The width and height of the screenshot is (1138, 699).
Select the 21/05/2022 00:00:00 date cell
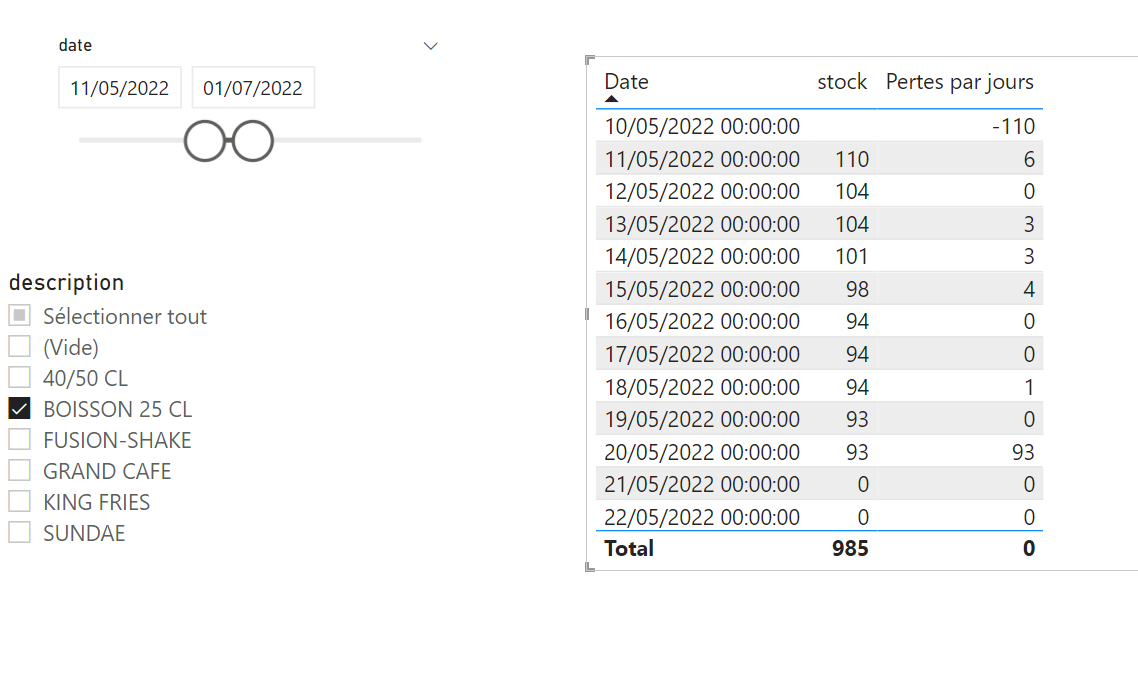click(702, 484)
